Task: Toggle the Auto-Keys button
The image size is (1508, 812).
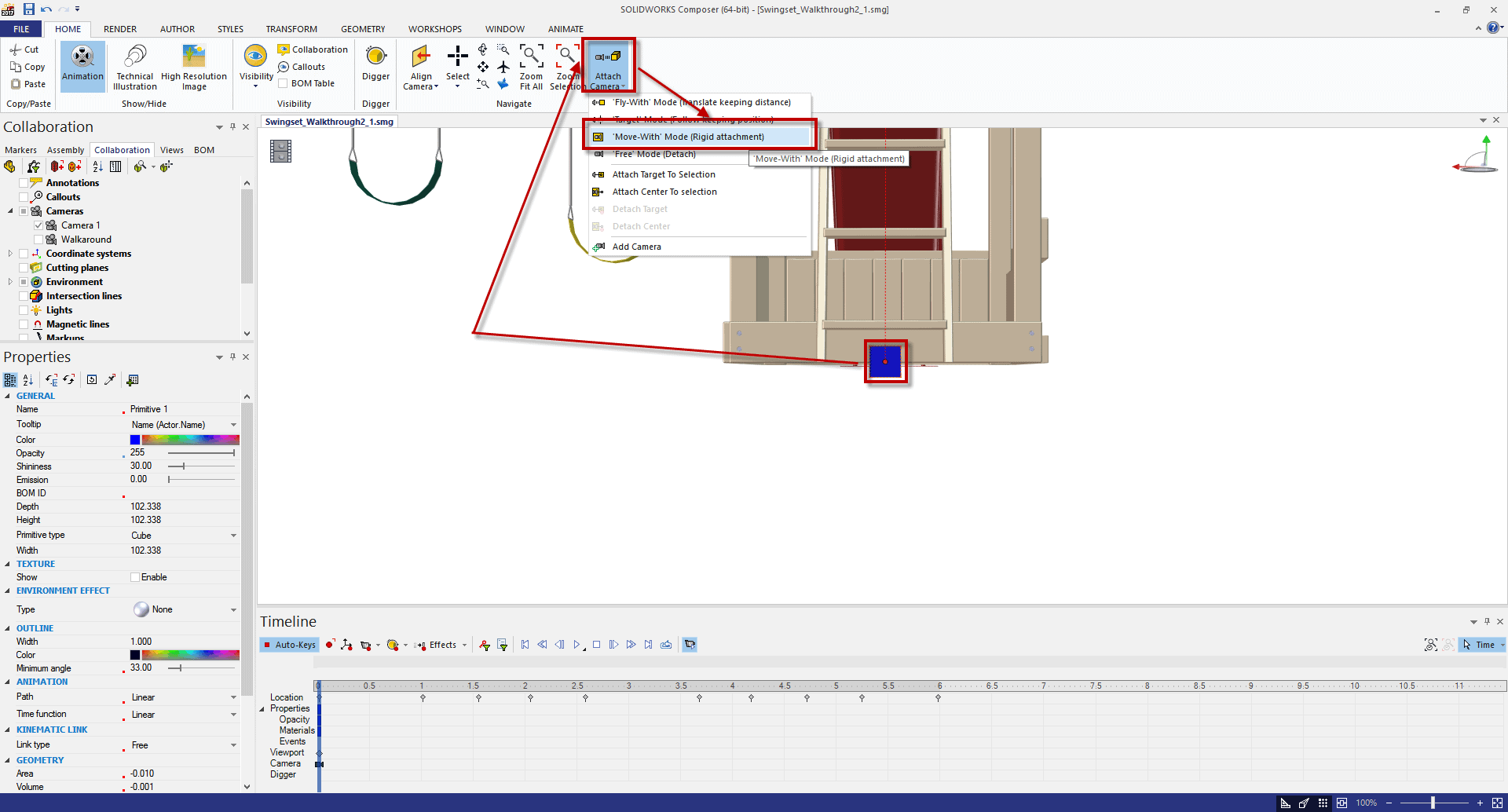Action: click(289, 645)
